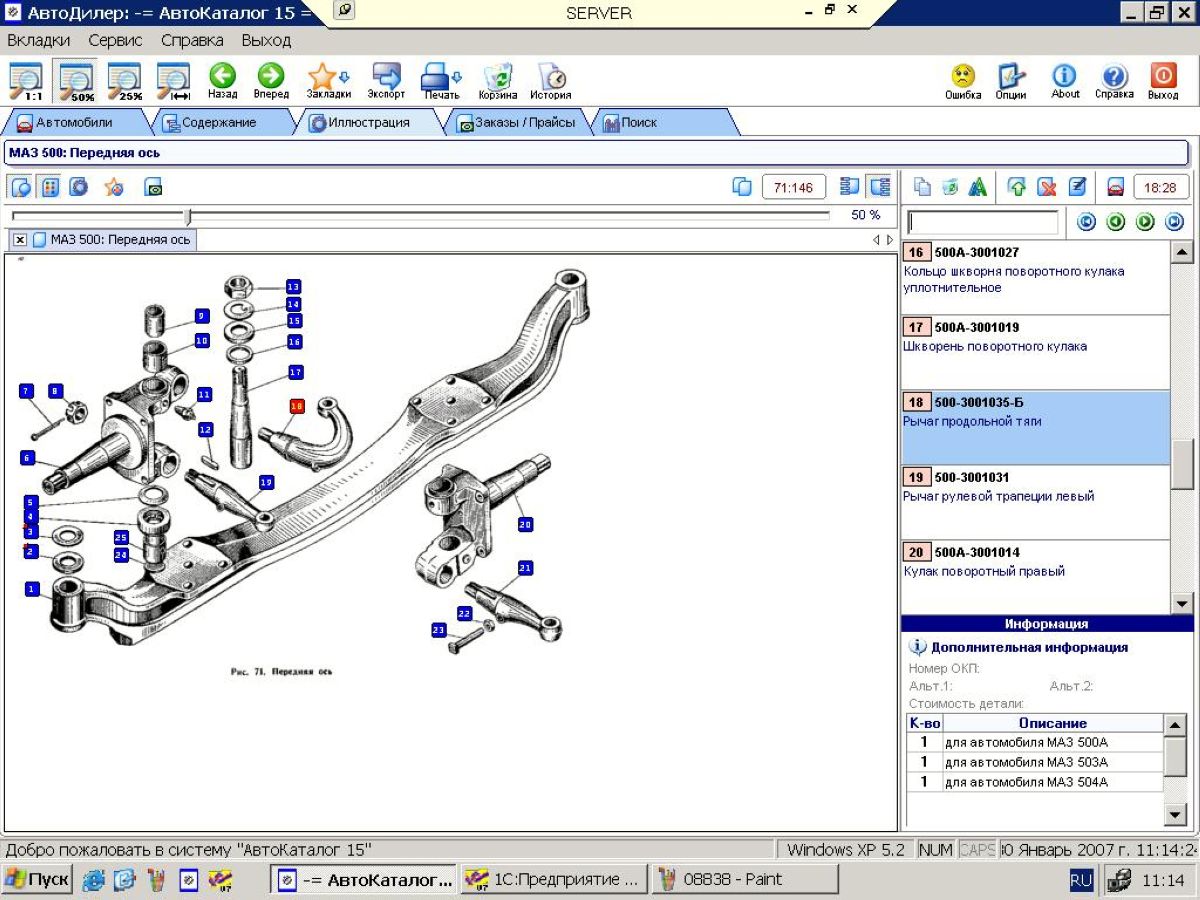Screen dimensions: 1200x900
Task: Switch to the Содержание tab
Action: point(210,123)
